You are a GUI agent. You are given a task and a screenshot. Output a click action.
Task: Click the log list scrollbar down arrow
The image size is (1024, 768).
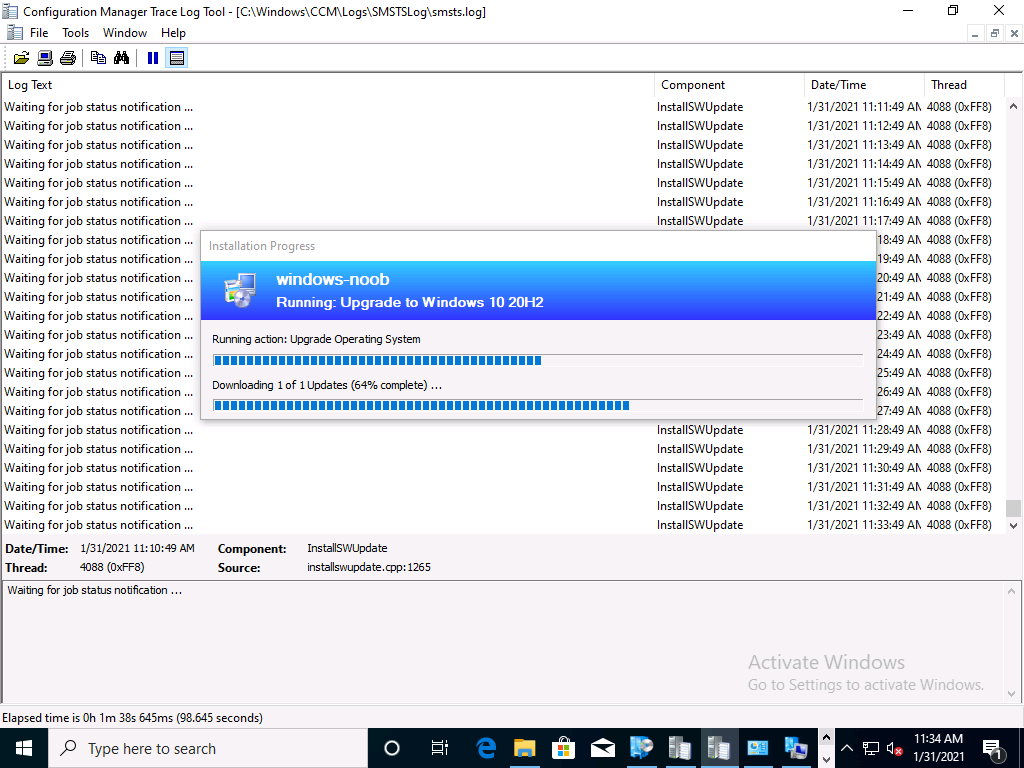click(1014, 525)
